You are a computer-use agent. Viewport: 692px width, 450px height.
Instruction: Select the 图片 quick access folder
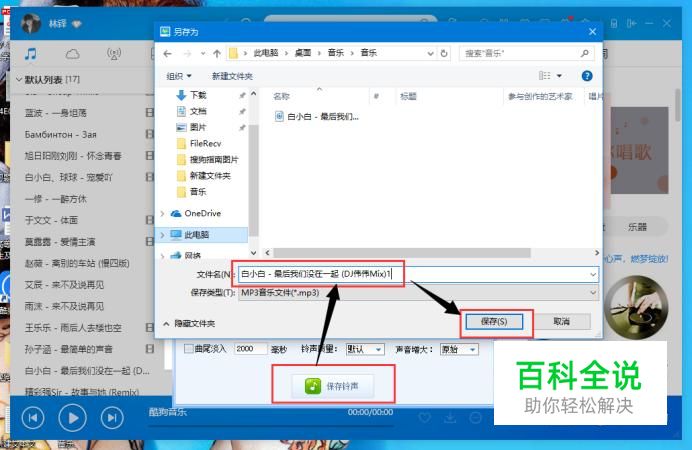(198, 128)
